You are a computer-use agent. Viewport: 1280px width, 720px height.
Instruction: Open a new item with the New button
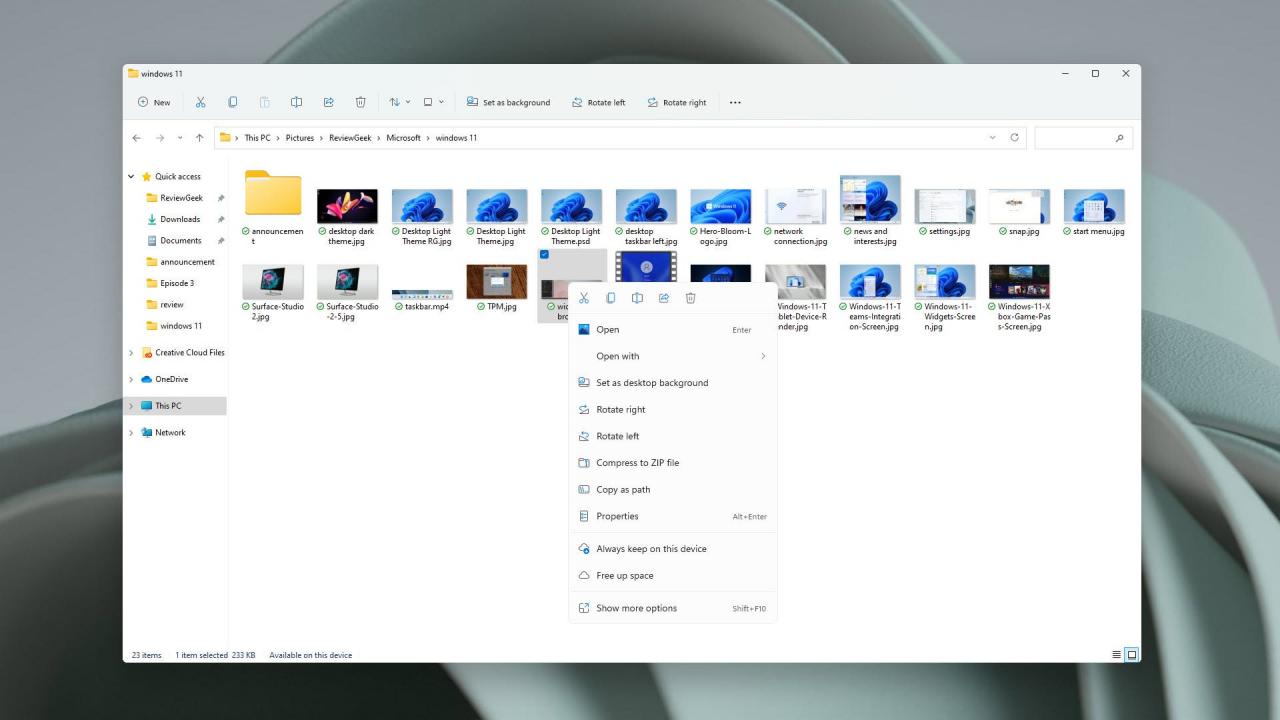154,101
